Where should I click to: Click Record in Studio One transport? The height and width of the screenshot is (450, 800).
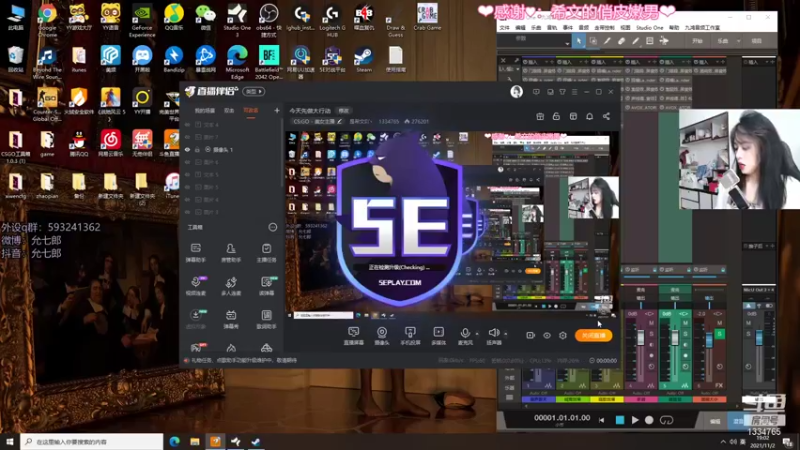(x=649, y=420)
